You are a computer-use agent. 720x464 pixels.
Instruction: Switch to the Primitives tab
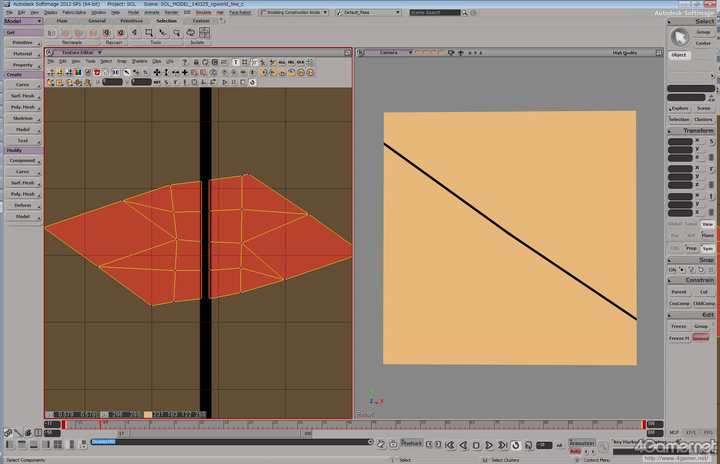point(131,20)
